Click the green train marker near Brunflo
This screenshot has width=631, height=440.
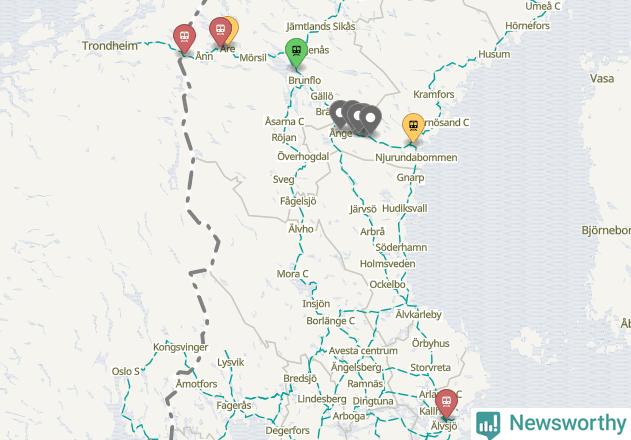296,52
